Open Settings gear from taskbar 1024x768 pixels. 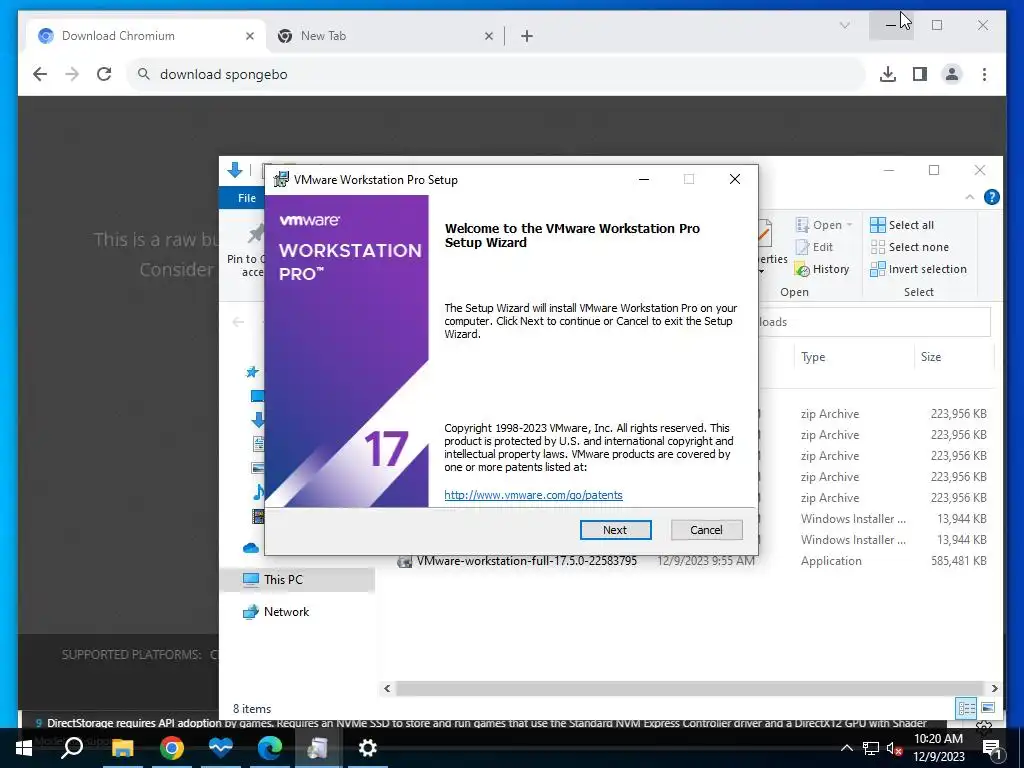(x=368, y=748)
